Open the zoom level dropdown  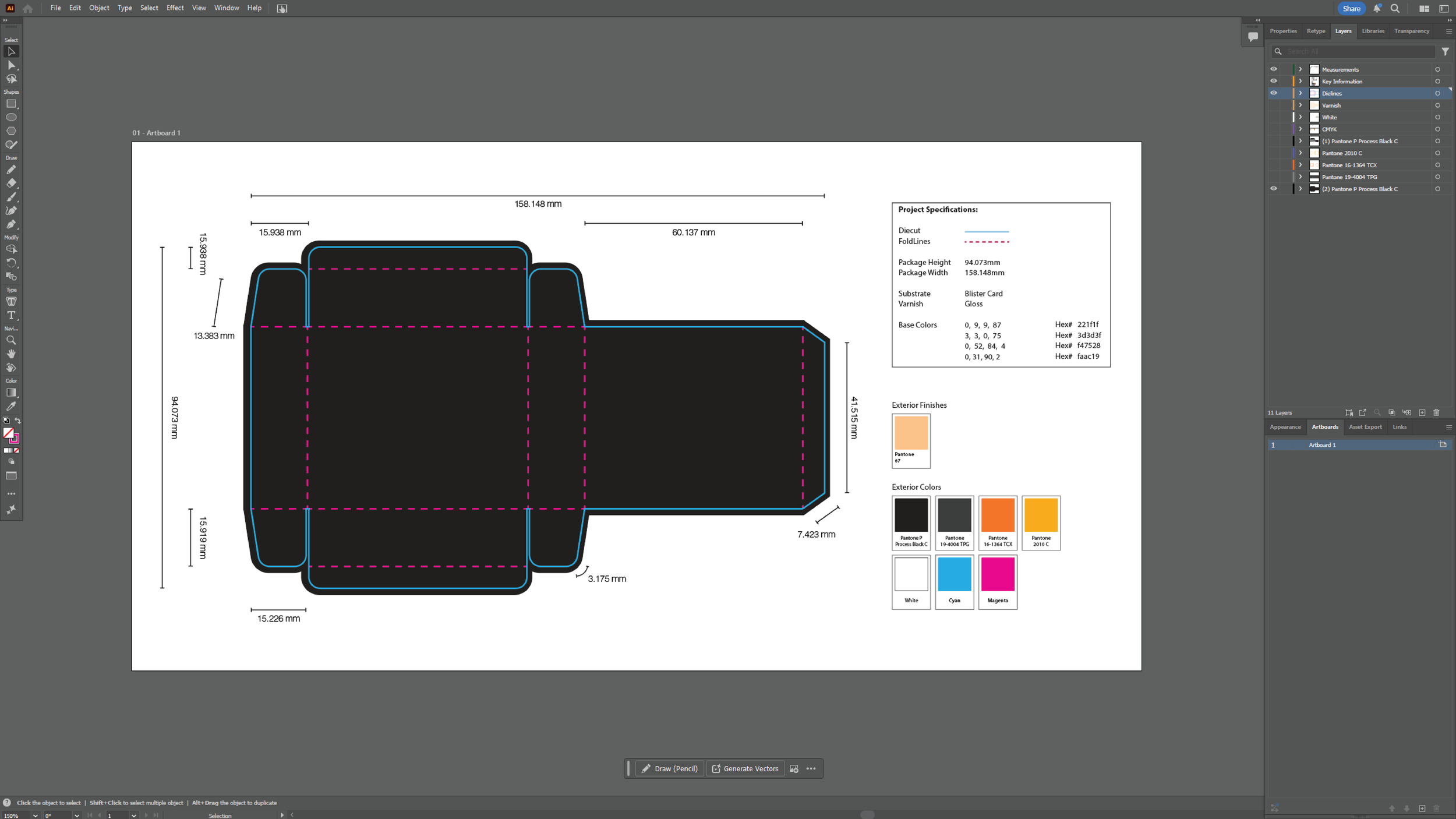(x=36, y=816)
